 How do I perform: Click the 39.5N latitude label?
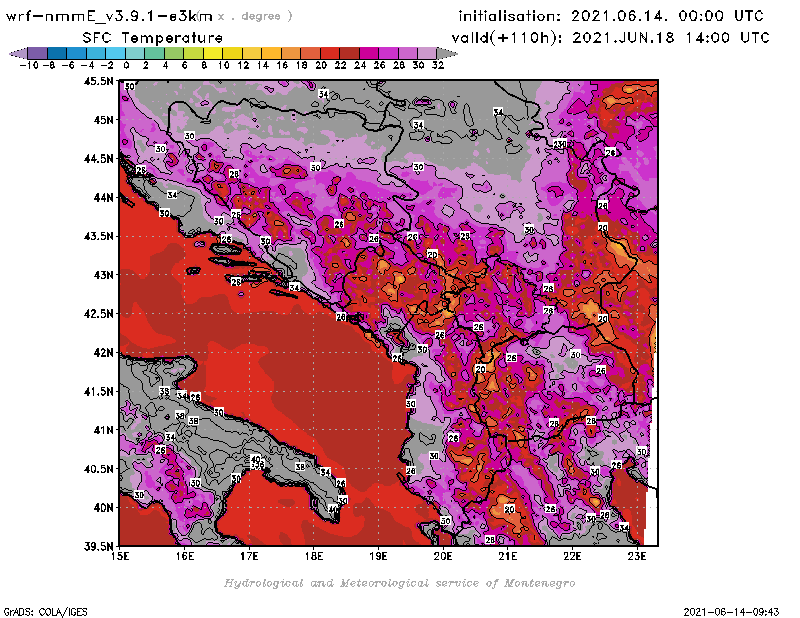[98, 547]
